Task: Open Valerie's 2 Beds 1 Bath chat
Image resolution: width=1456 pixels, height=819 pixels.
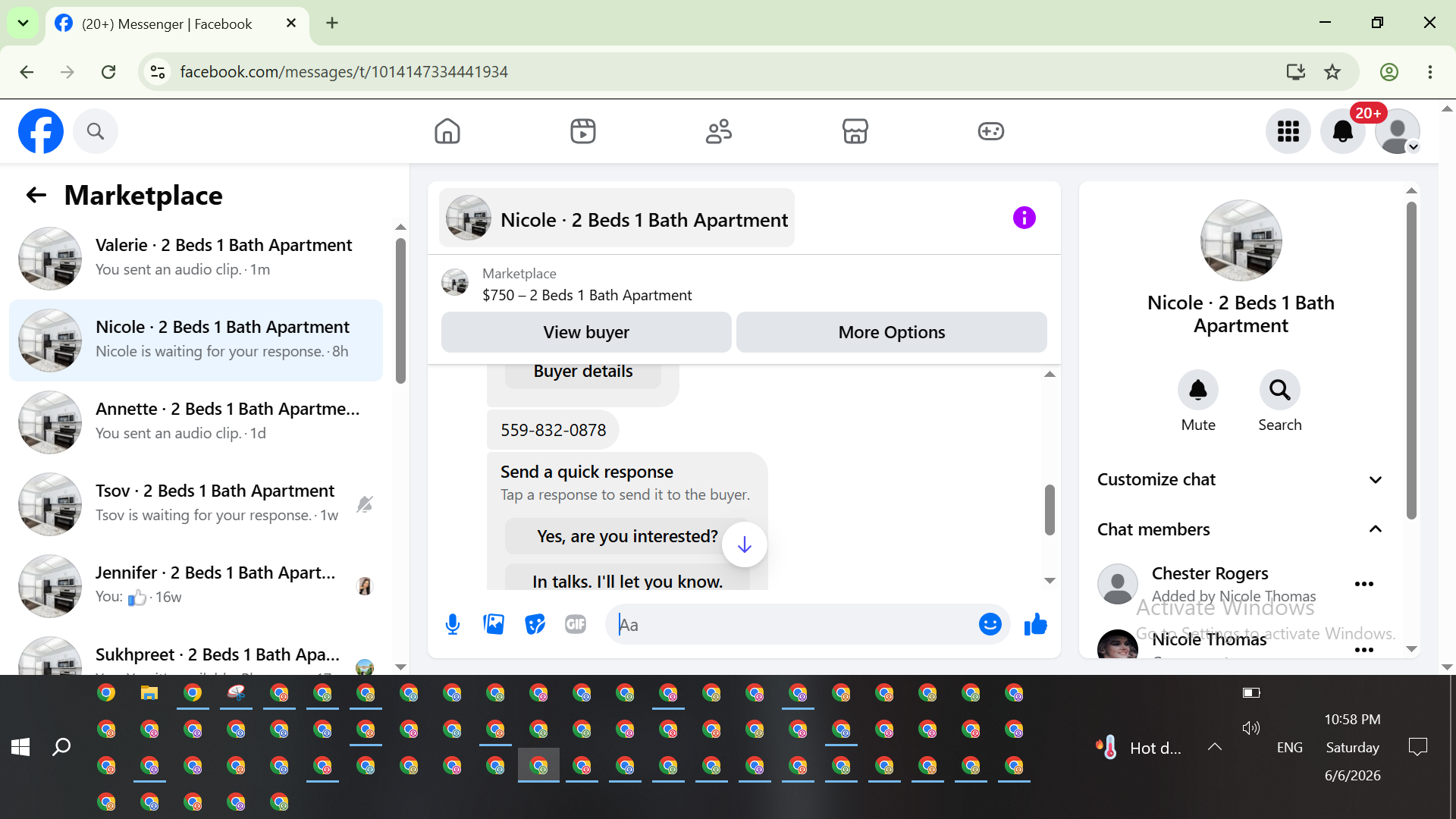Action: coord(197,259)
